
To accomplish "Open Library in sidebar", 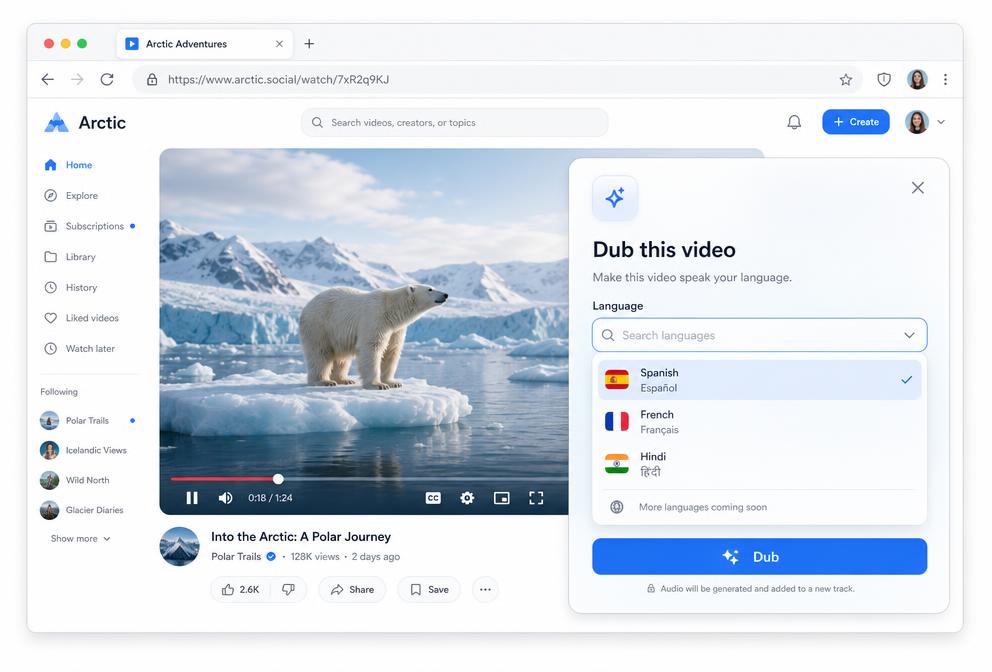I will click(70, 257).
